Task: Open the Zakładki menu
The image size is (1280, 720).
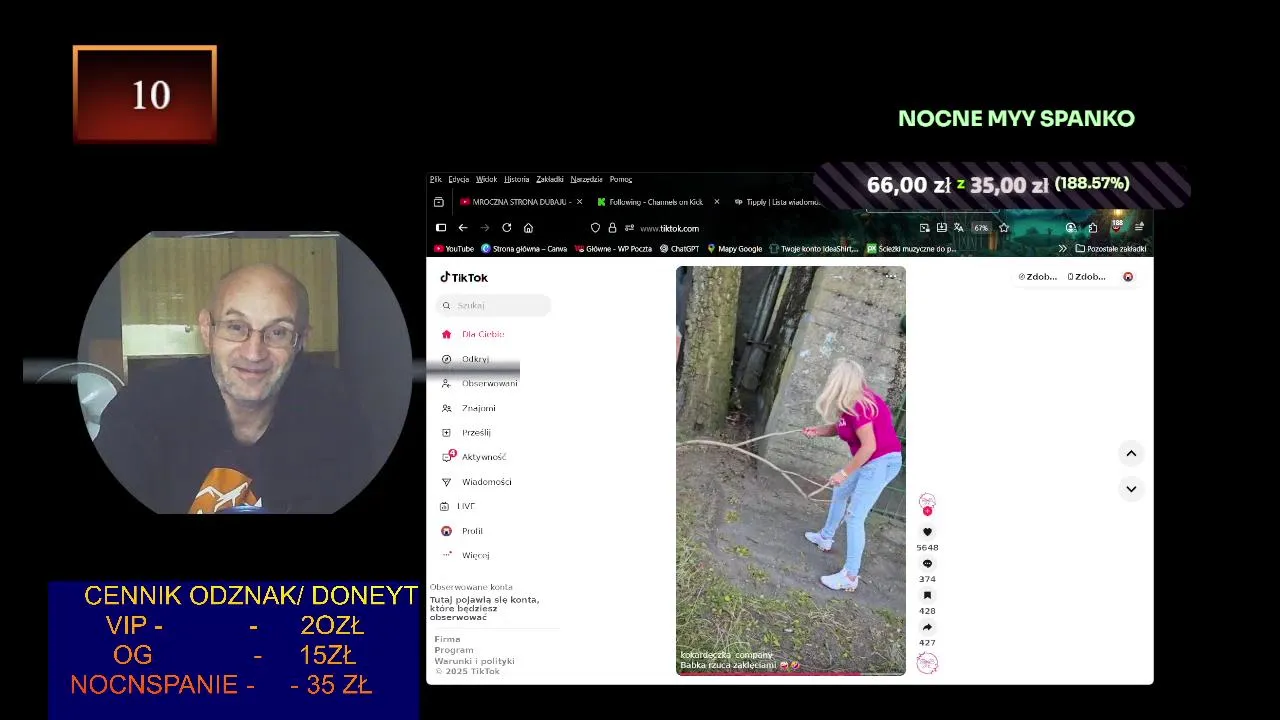Action: click(x=550, y=179)
